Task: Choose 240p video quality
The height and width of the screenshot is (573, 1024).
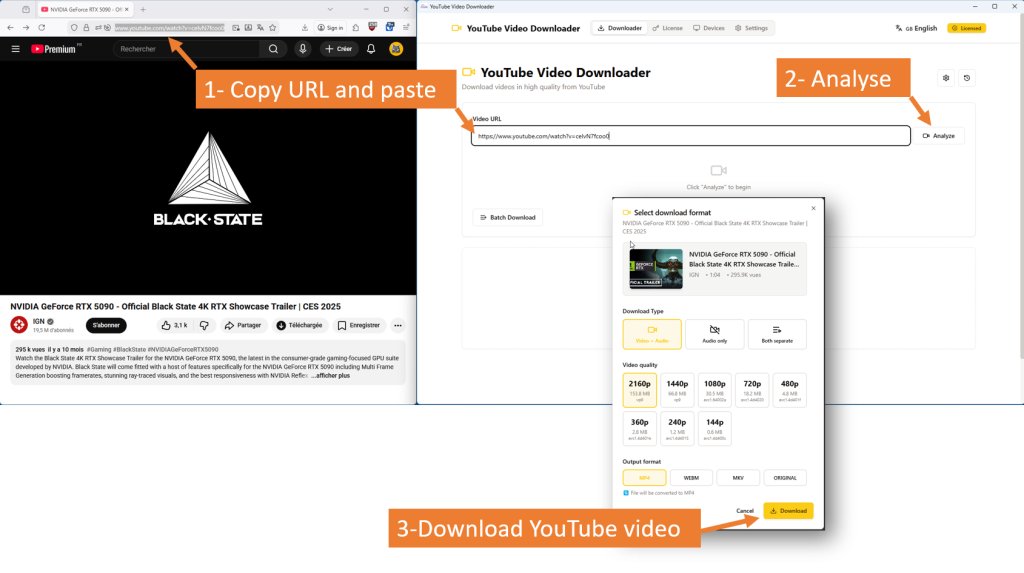Action: (677, 429)
